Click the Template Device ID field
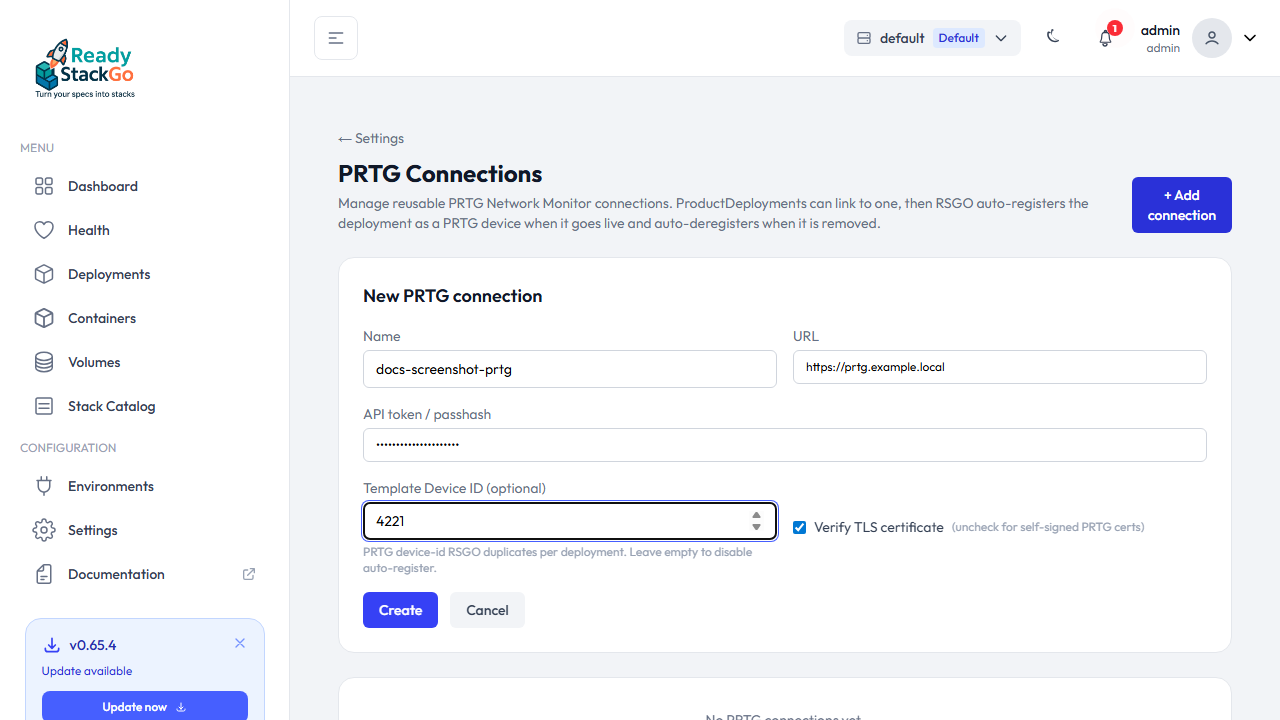1280x720 pixels. point(570,521)
